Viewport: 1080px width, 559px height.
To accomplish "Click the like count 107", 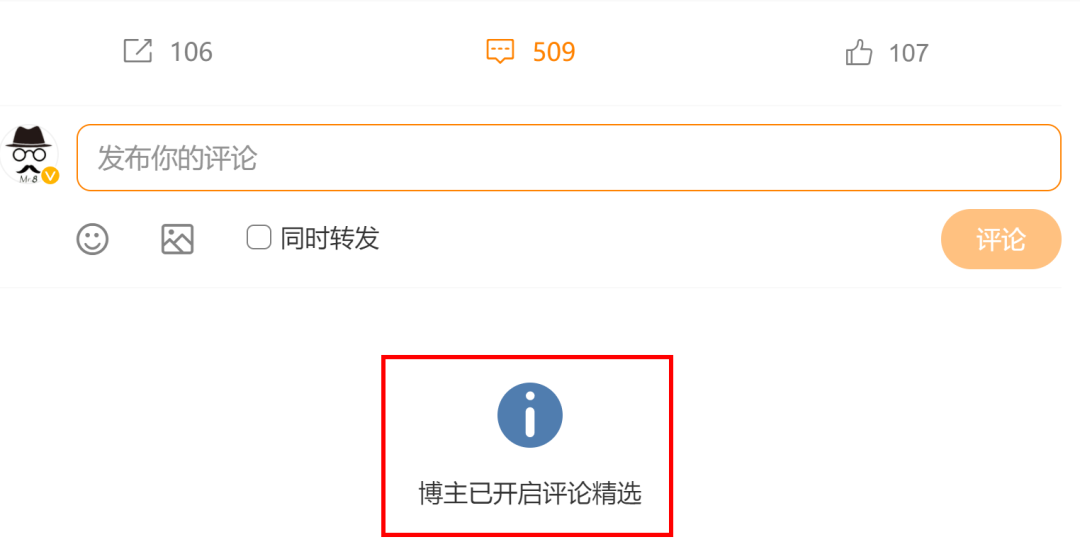I will pos(908,53).
